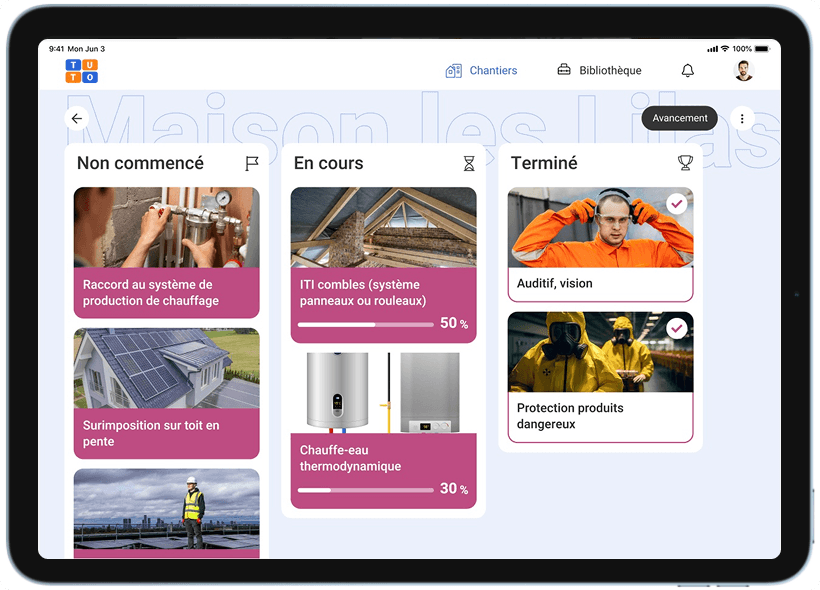Click the Avancement button
The image size is (820, 590).
pyautogui.click(x=679, y=118)
